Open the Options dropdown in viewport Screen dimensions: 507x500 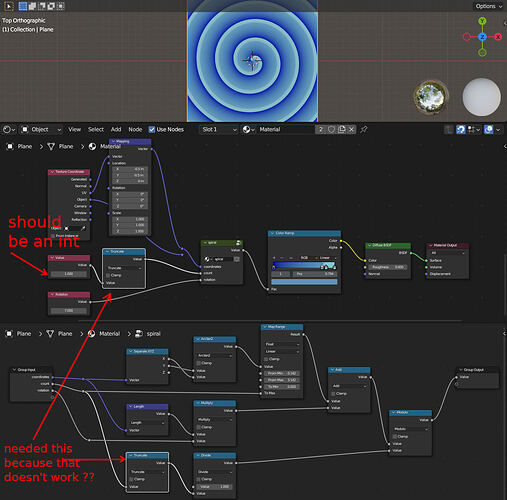pos(488,6)
